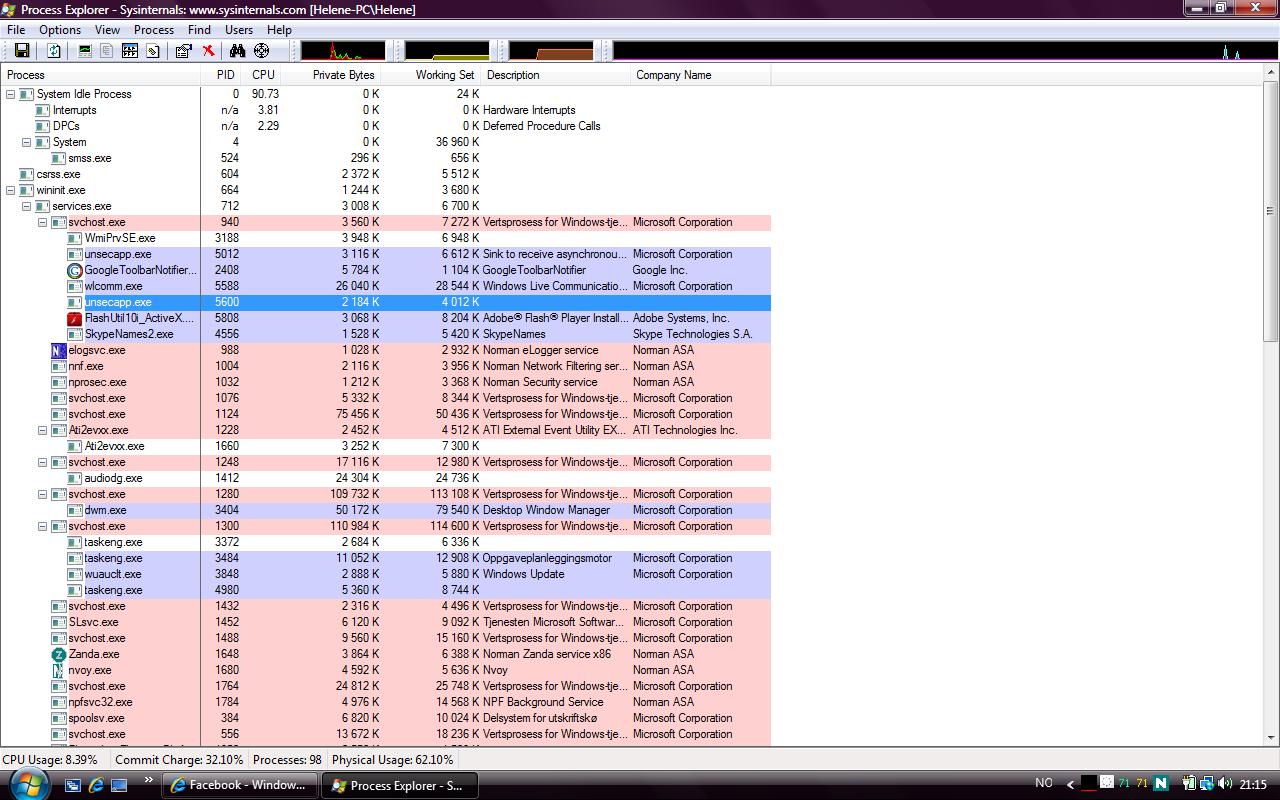1280x800 pixels.
Task: Open the Process menu
Action: (154, 30)
